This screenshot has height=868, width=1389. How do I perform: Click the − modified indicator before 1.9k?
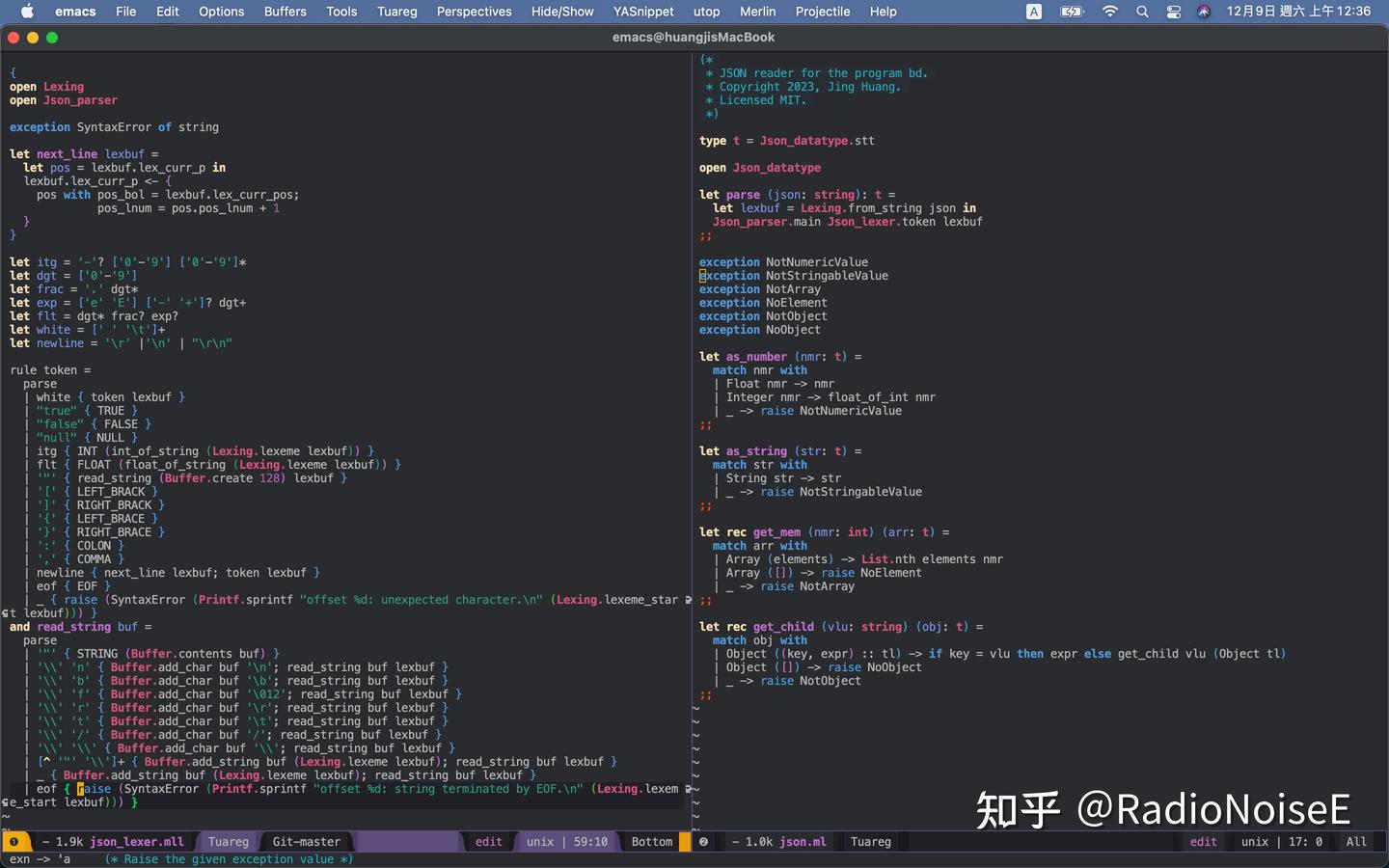[42, 842]
